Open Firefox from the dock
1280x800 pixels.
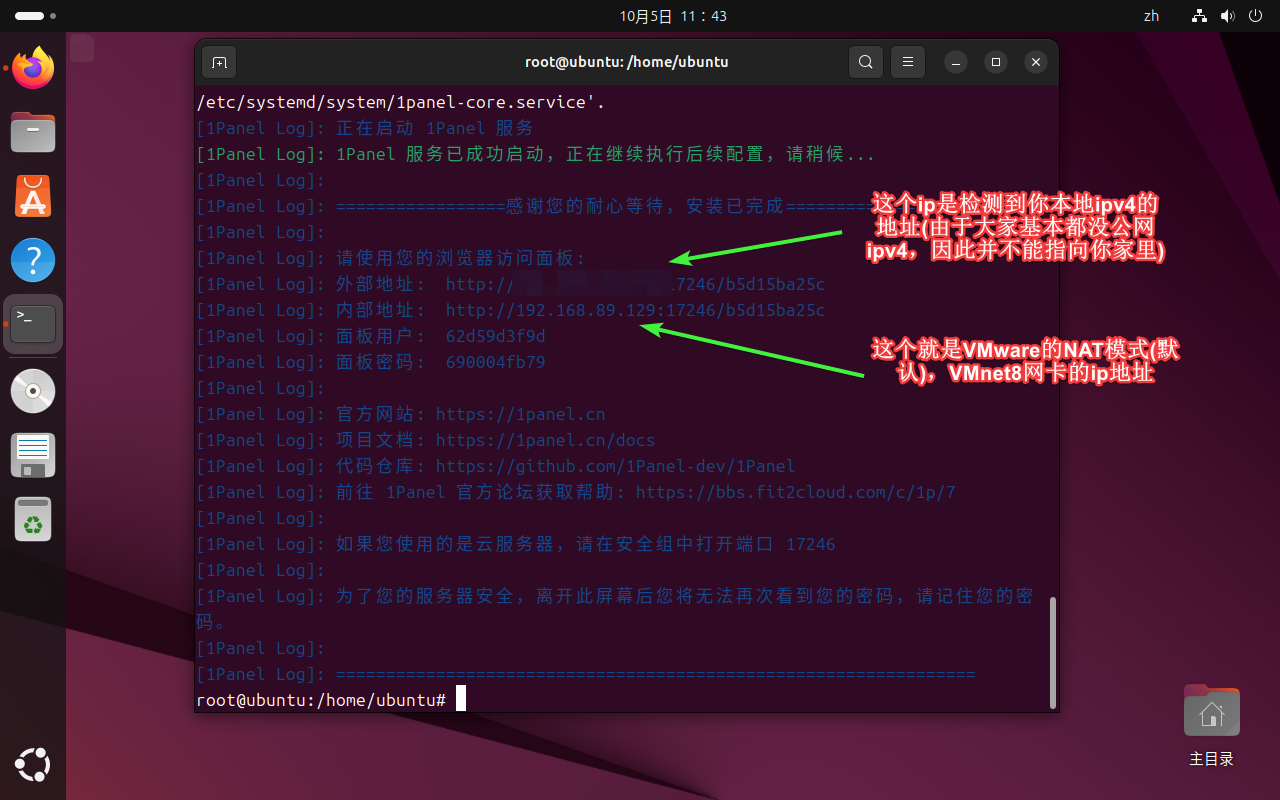point(33,68)
